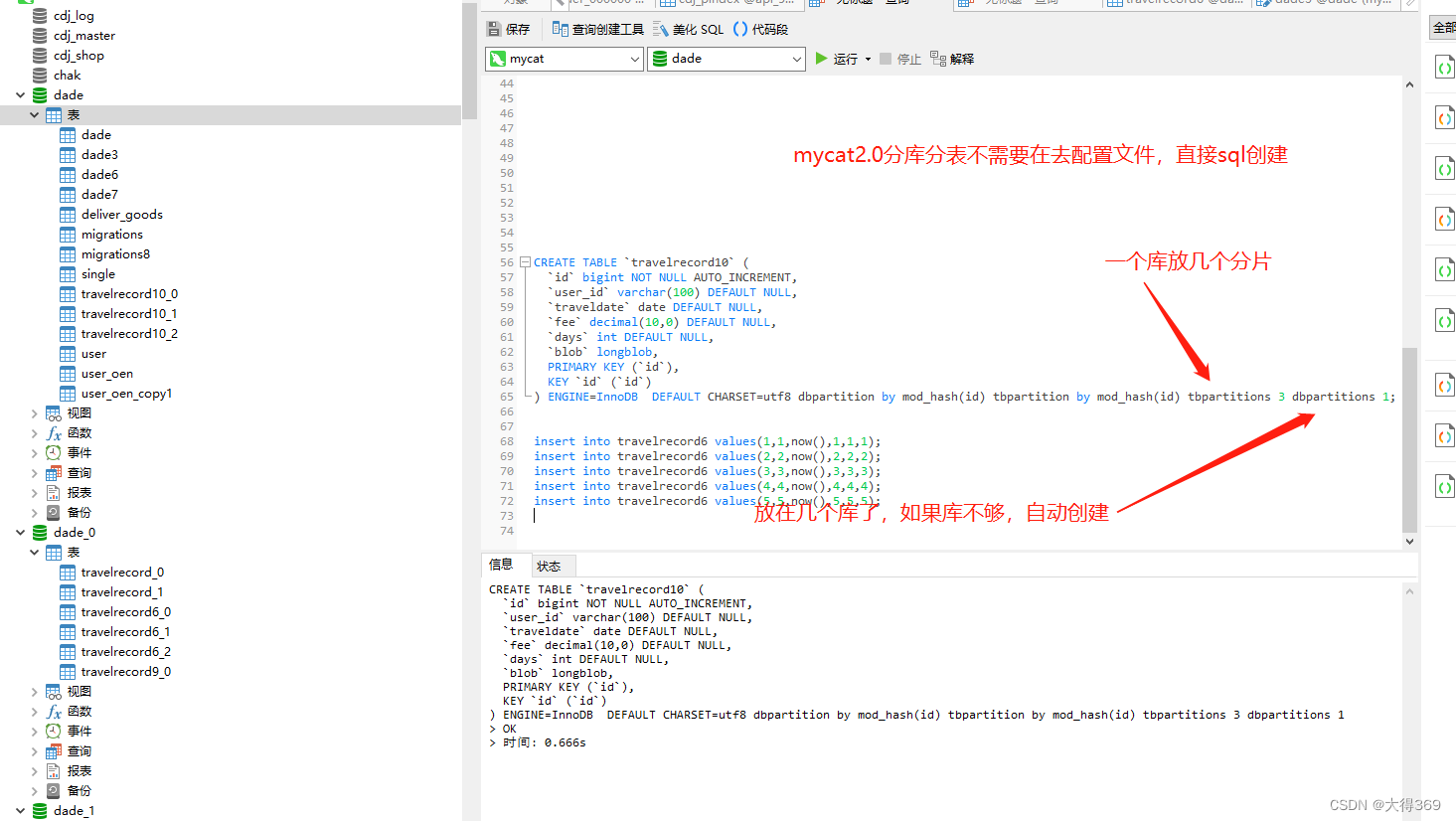The width and height of the screenshot is (1456, 821).
Task: Switch to the 信息 result tab
Action: tap(501, 565)
